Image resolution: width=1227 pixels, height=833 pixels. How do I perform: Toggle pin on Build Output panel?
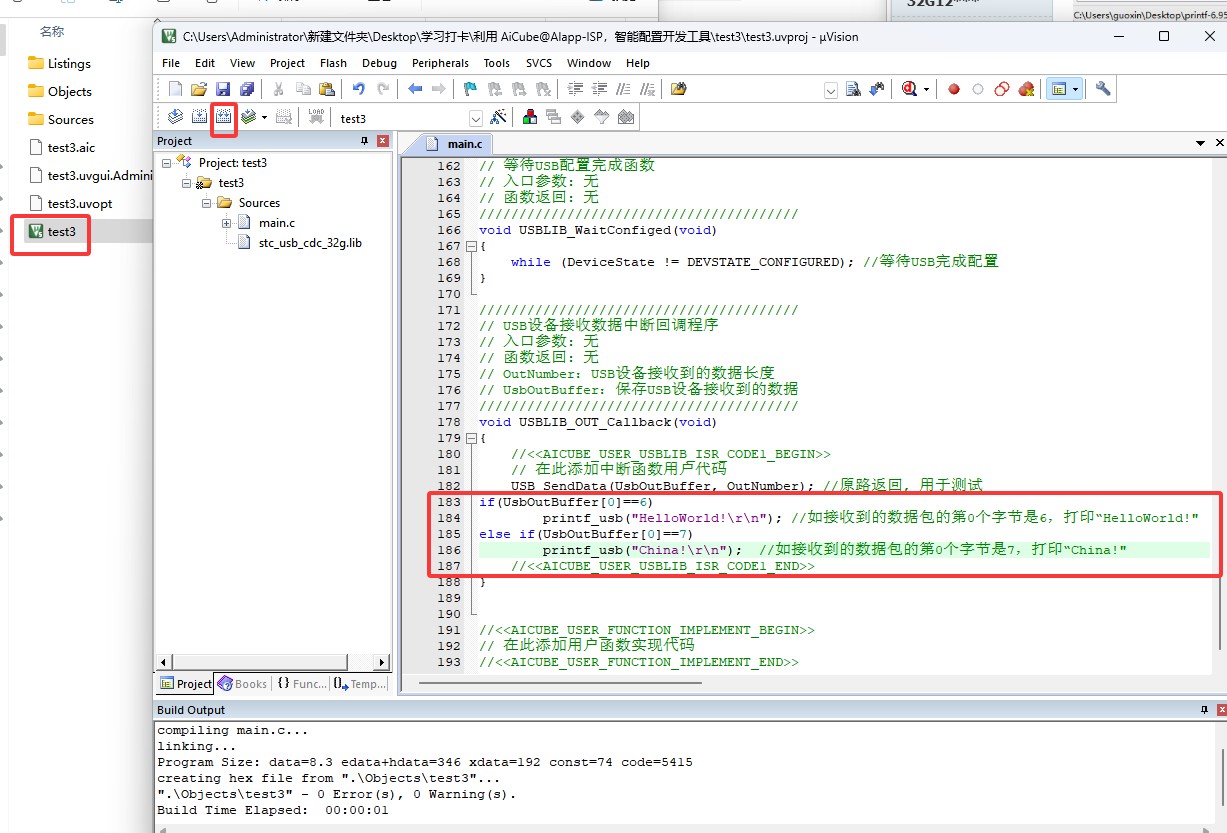1204,709
